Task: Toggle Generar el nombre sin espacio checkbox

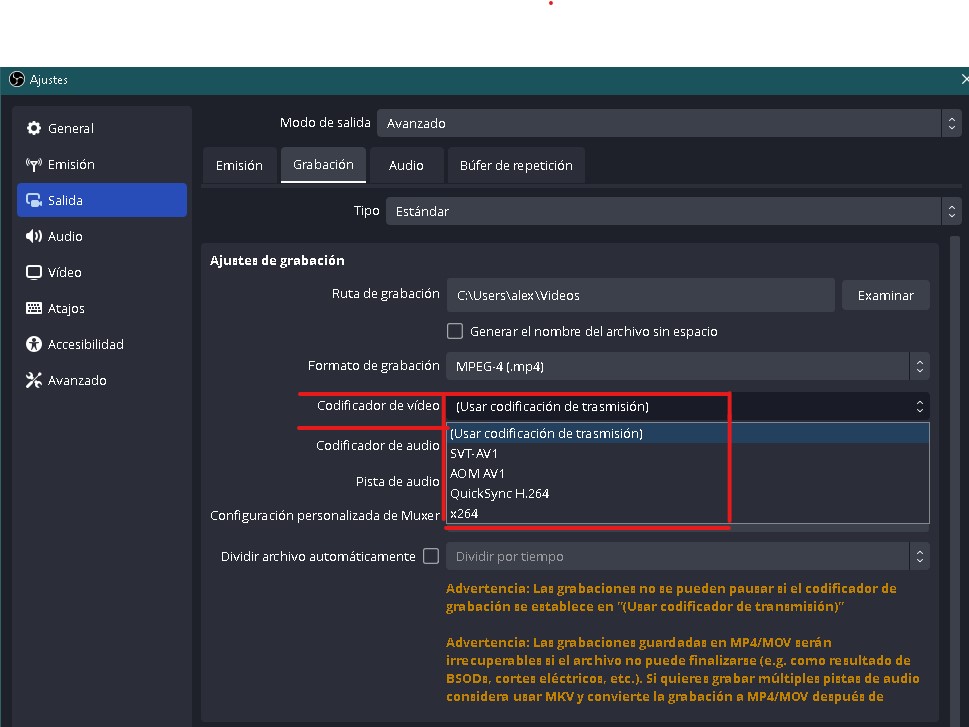Action: 455,331
